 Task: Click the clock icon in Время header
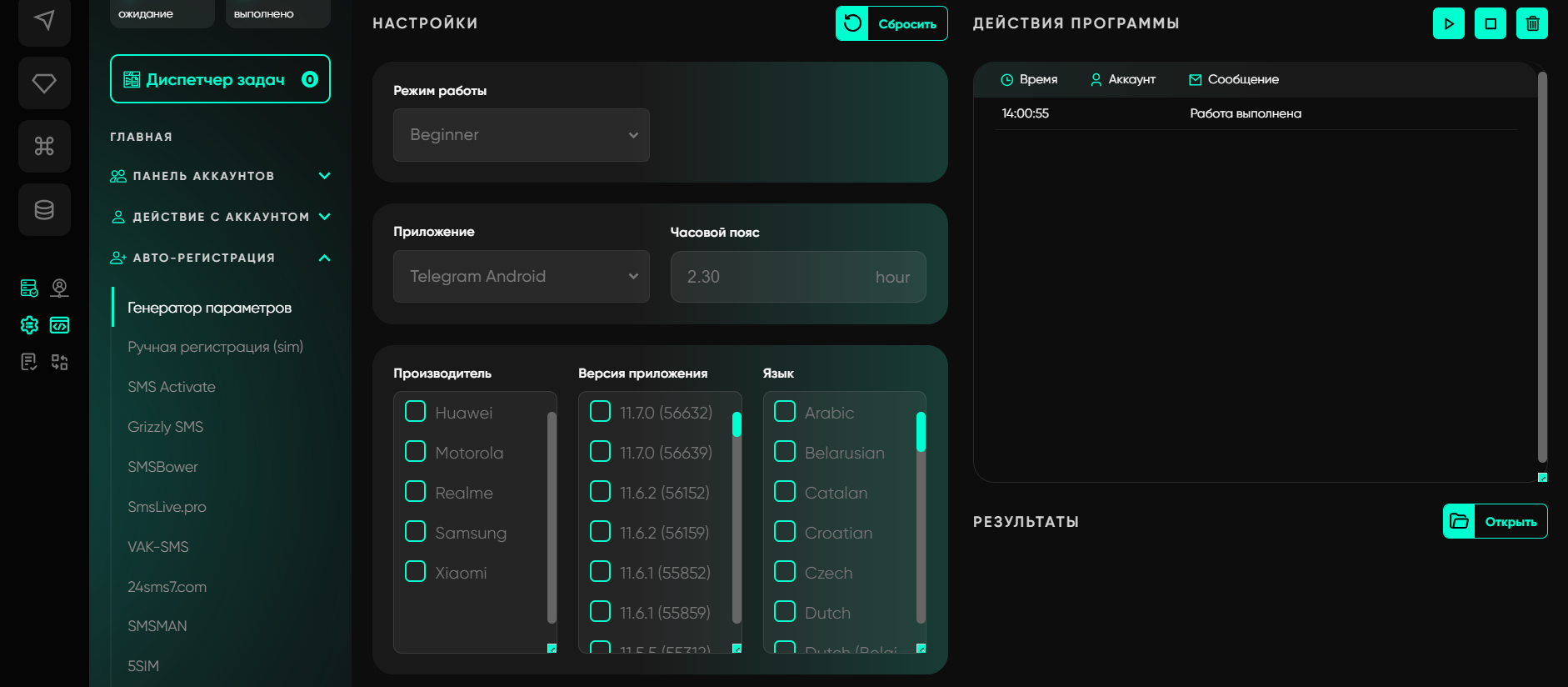[1006, 80]
